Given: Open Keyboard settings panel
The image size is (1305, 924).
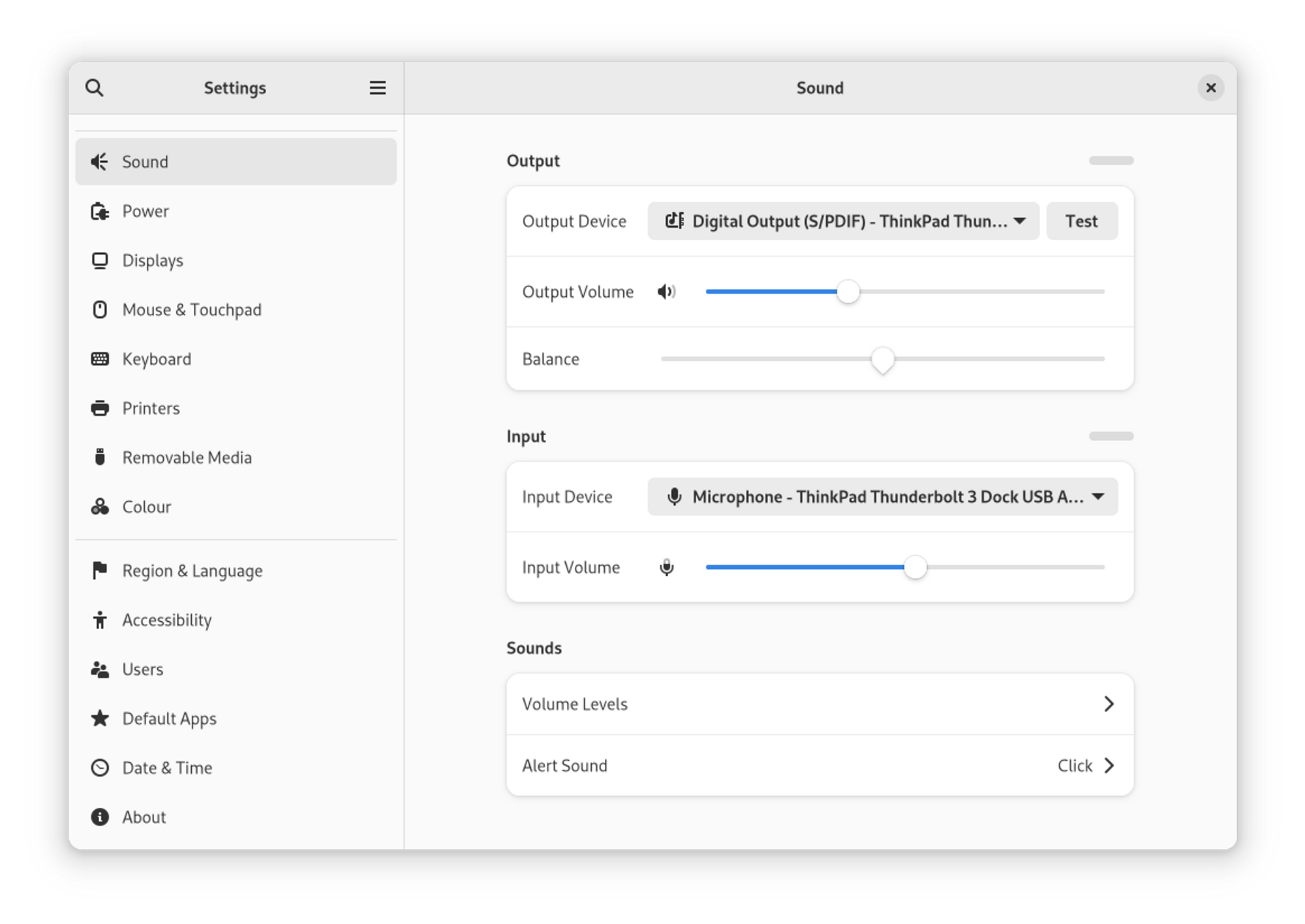Looking at the screenshot, I should [236, 359].
